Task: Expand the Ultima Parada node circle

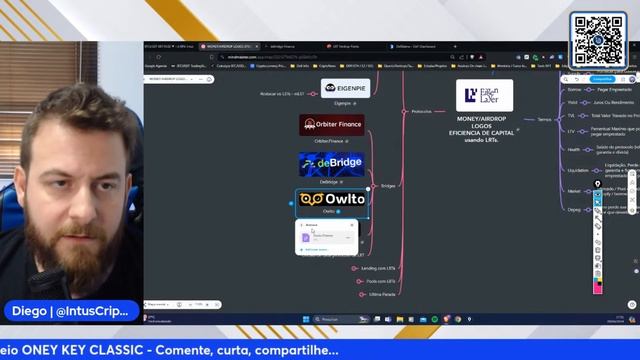Action: coord(362,294)
